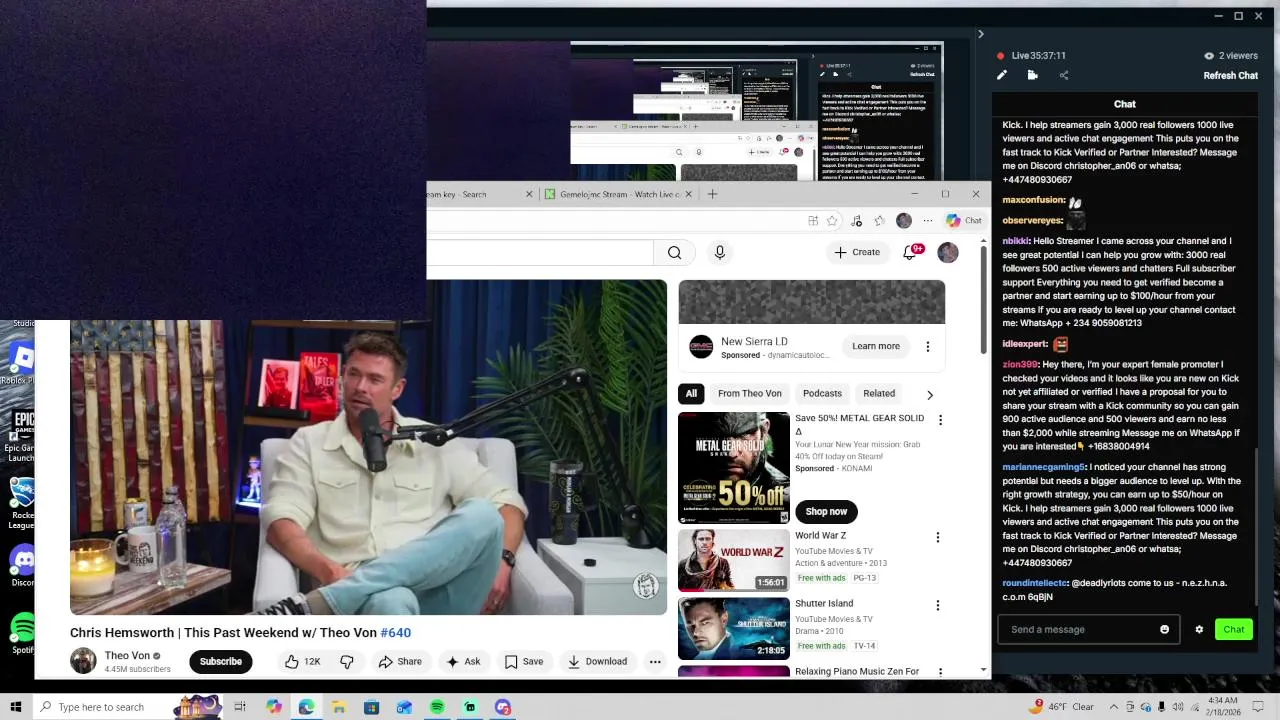
Task: Select the From Theo Von chip
Action: tap(749, 394)
